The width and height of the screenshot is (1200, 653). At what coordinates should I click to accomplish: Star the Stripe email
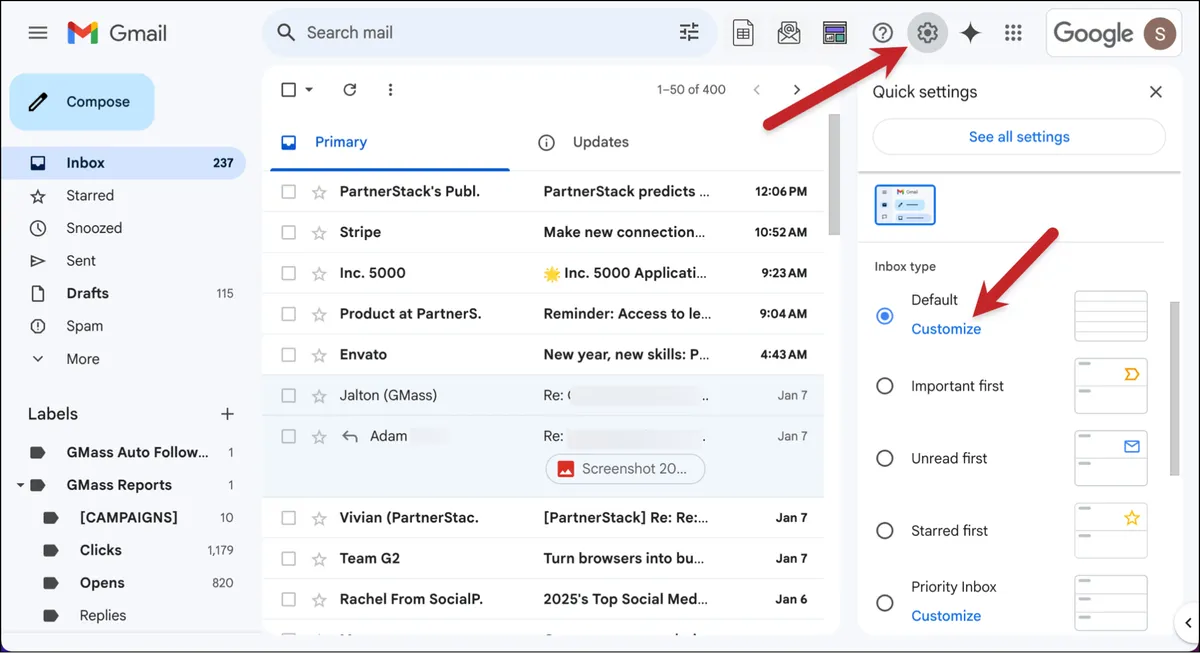(x=319, y=232)
